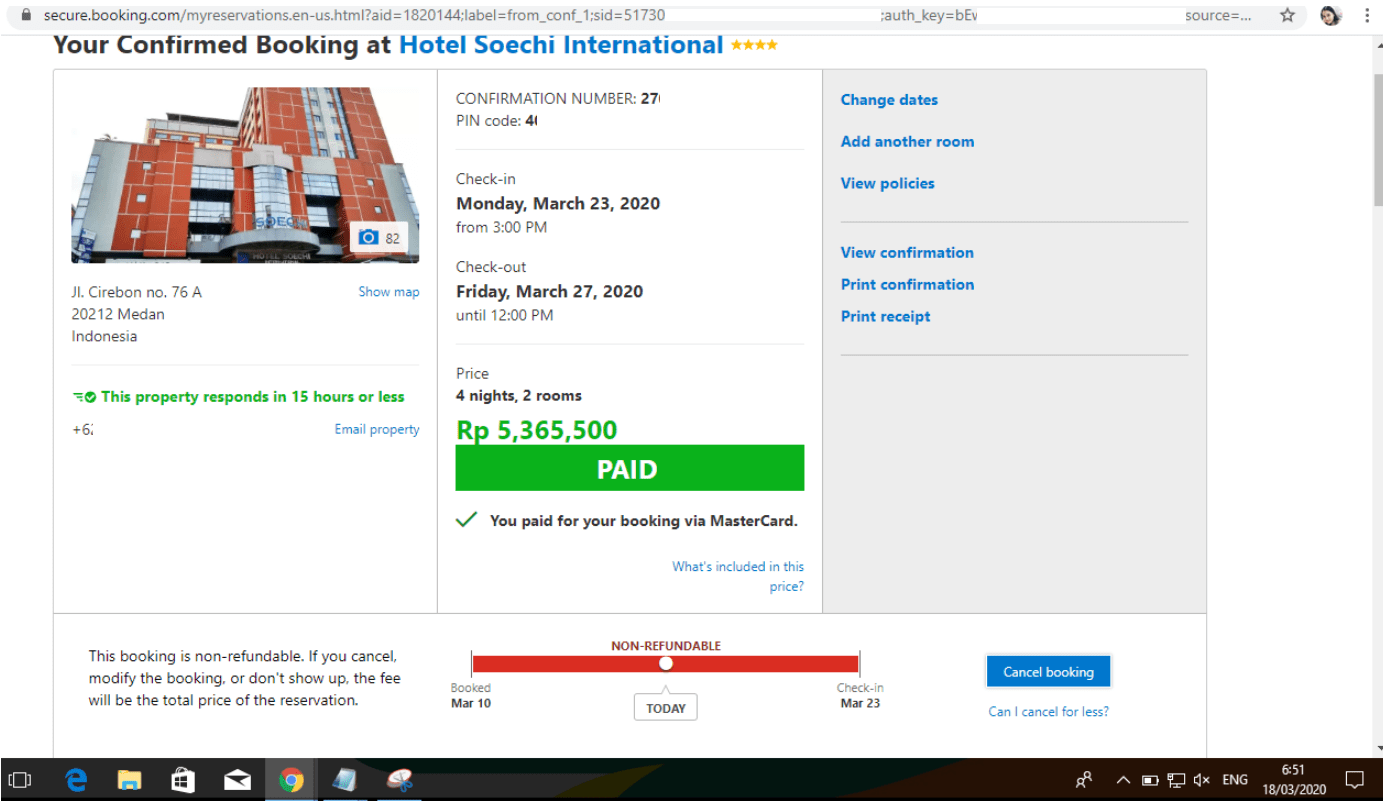Click the TODAY marker on refund timeline
The width and height of the screenshot is (1383, 801).
[666, 707]
